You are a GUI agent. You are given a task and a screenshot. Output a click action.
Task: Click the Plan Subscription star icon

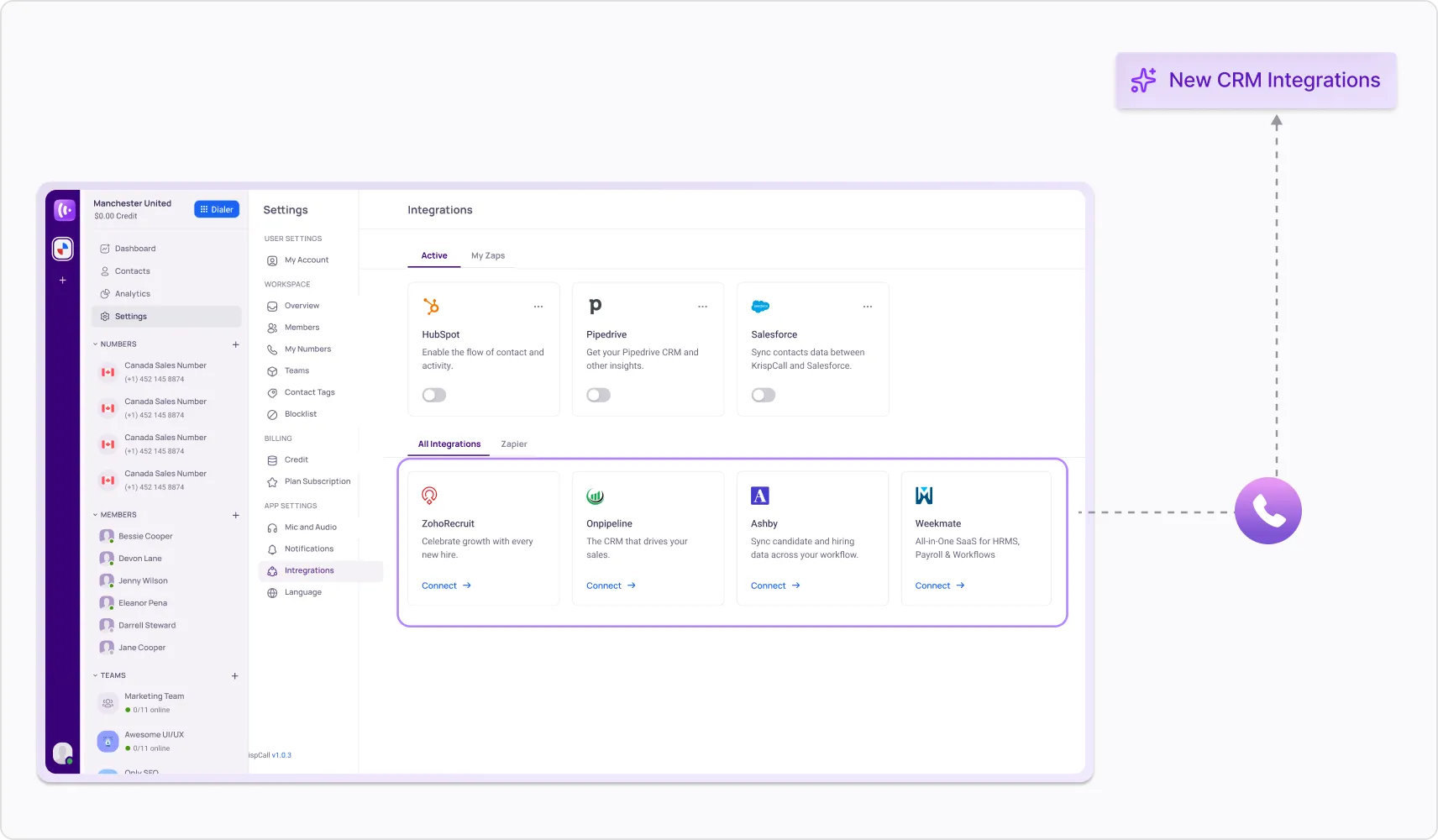[x=272, y=482]
